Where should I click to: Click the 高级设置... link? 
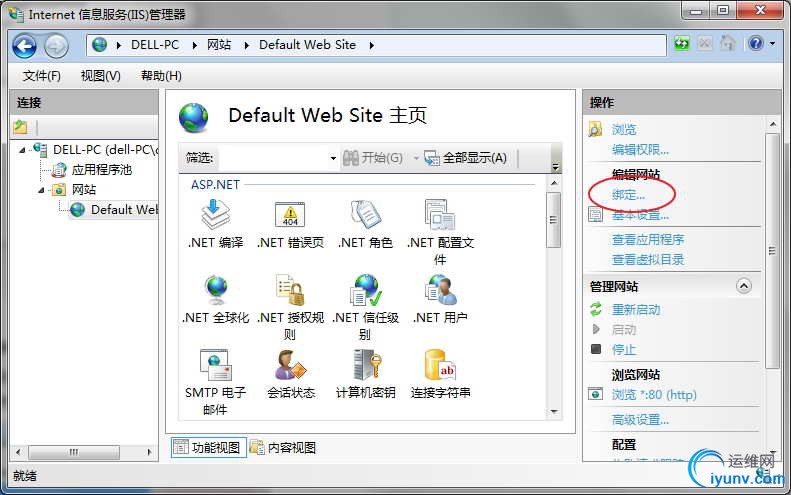point(640,419)
